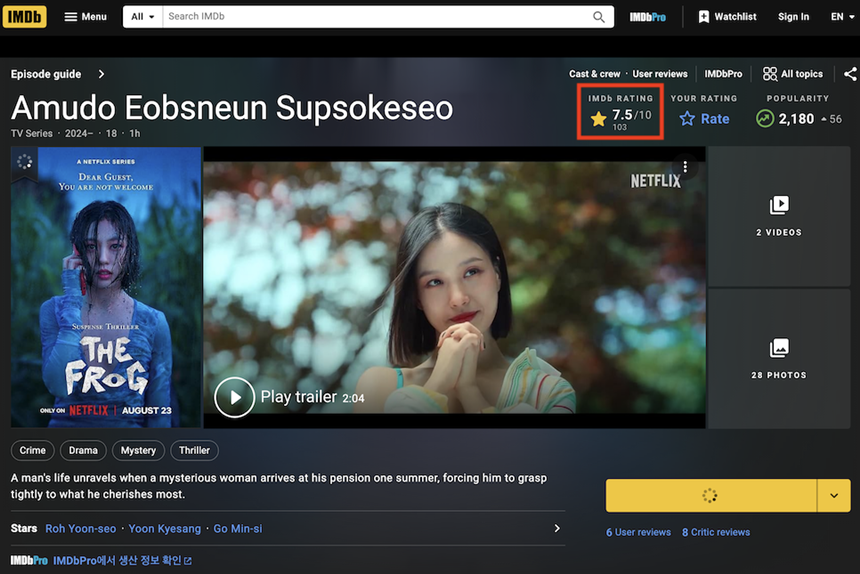The image size is (860, 574).
Task: Click the Search IMDb input field
Action: click(x=376, y=16)
